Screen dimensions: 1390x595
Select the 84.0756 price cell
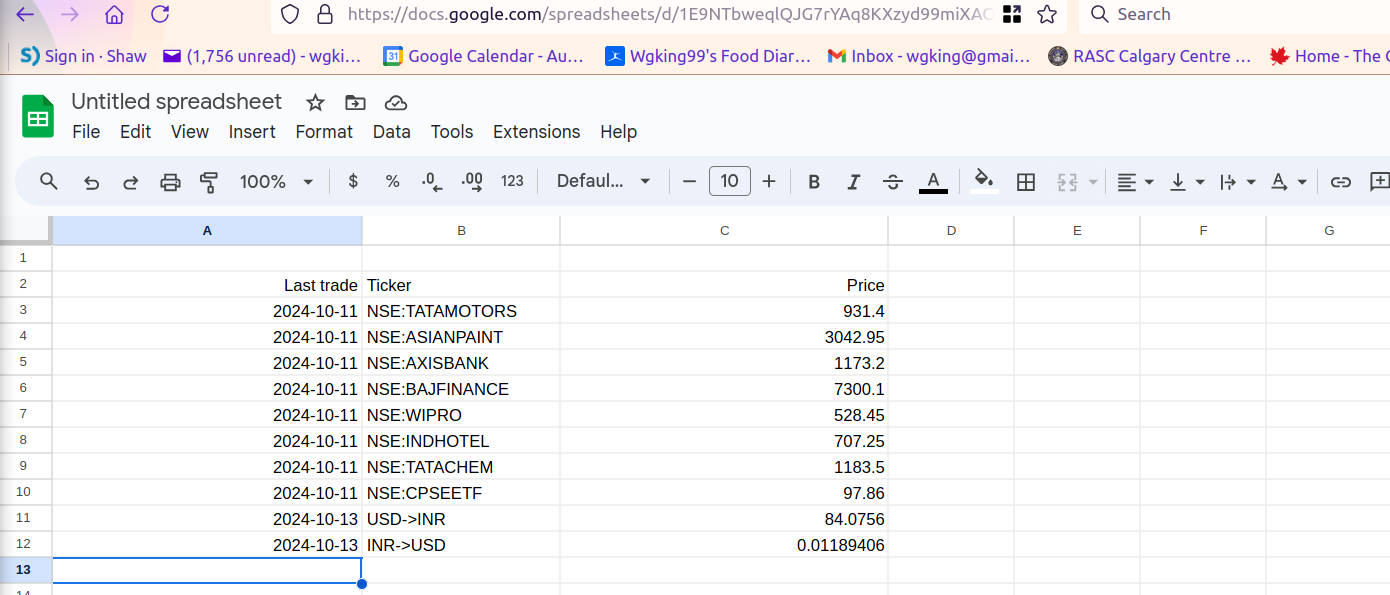[724, 519]
